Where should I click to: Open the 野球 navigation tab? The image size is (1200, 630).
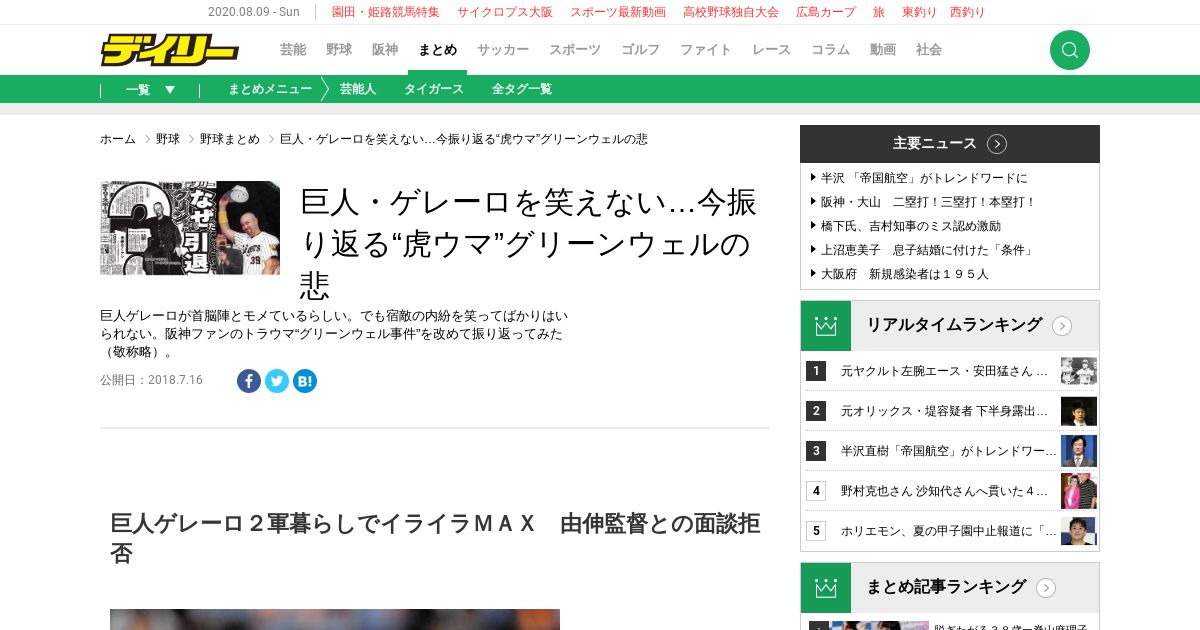(339, 50)
